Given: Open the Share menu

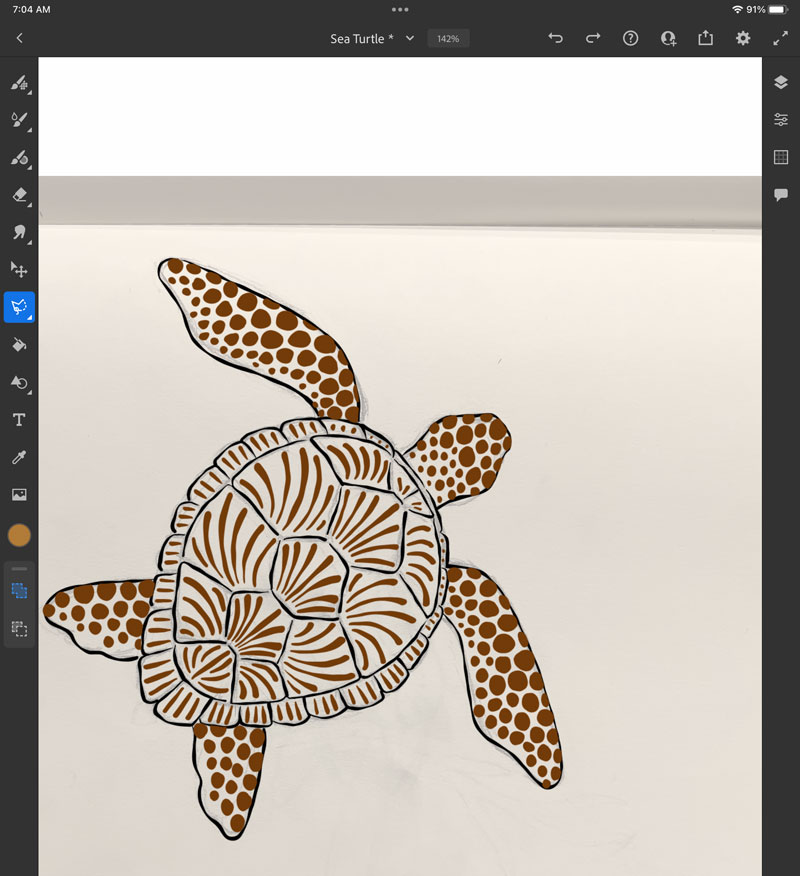Looking at the screenshot, I should (705, 37).
